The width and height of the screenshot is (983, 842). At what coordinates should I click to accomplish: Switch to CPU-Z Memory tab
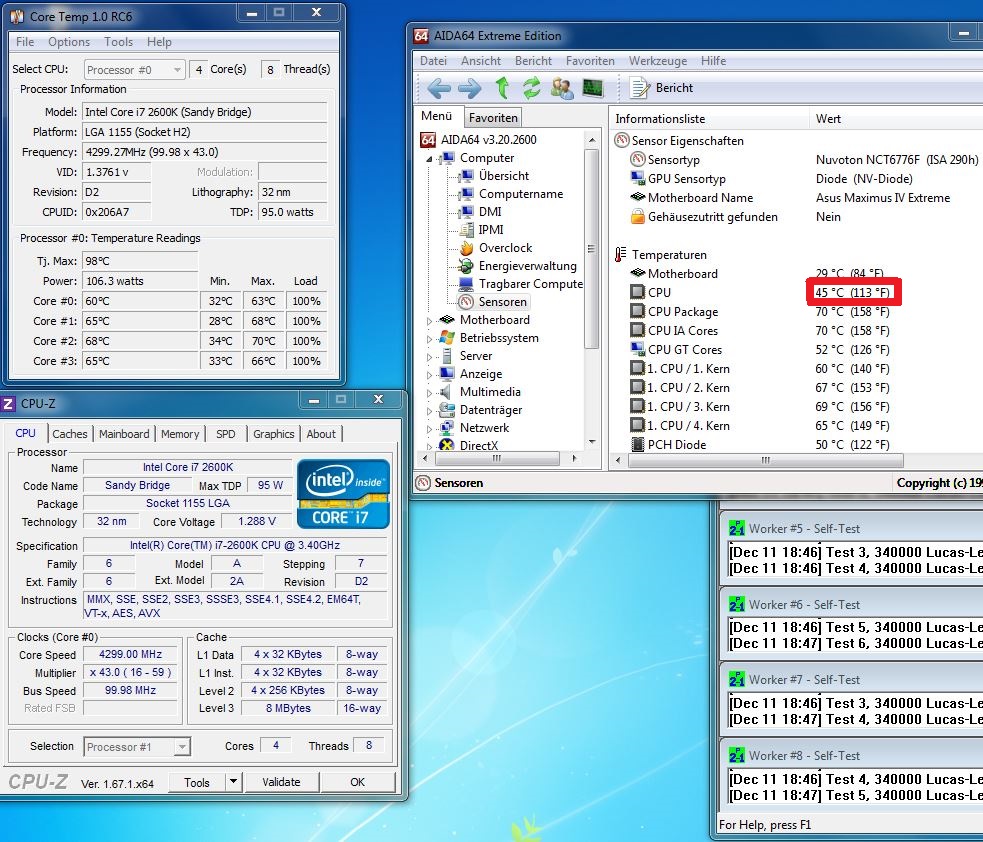point(180,434)
